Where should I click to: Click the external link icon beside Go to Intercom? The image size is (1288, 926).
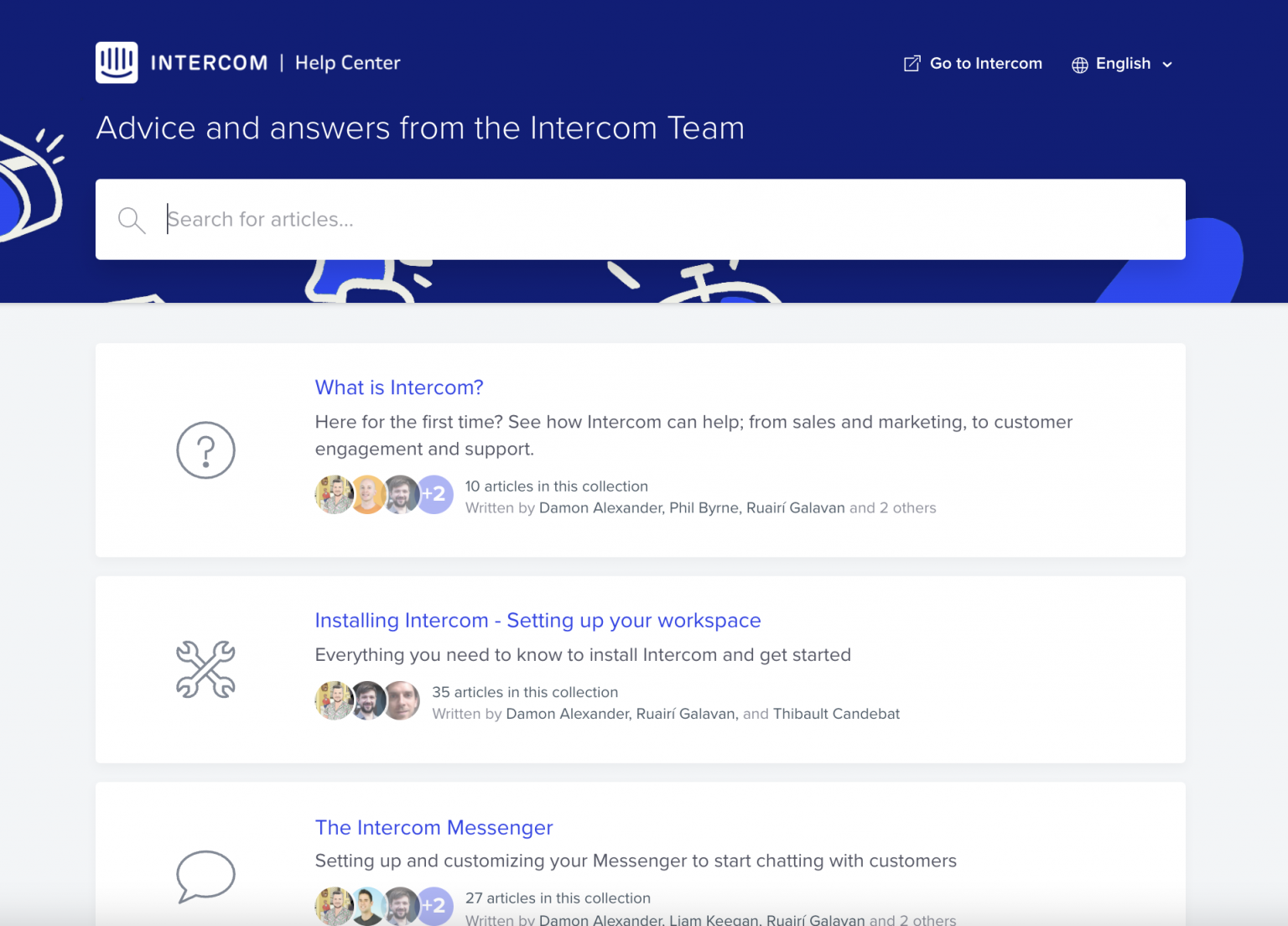[911, 63]
